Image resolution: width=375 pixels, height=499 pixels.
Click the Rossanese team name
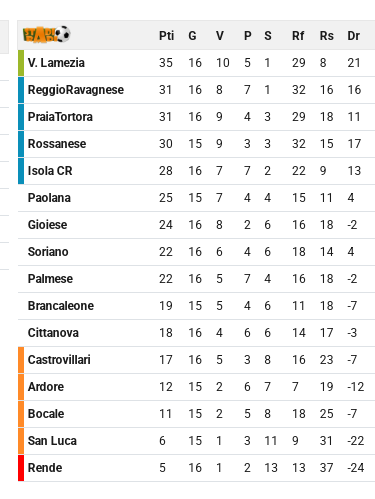click(x=57, y=144)
